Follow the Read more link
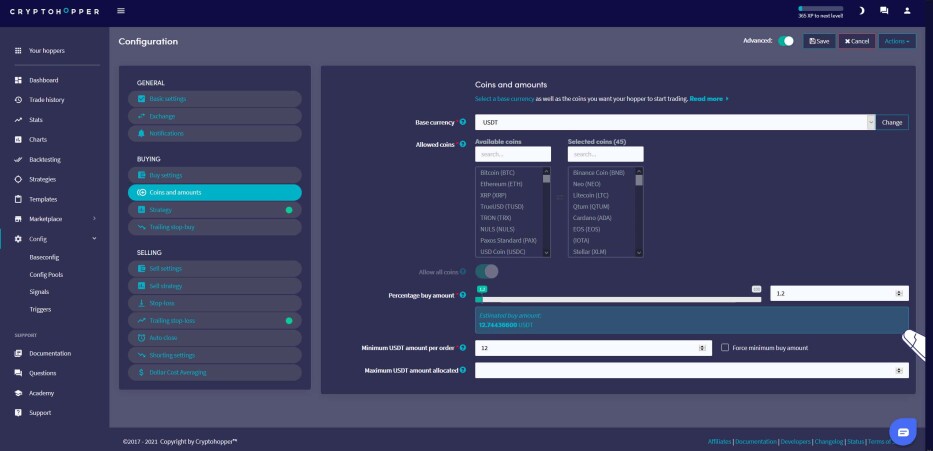This screenshot has width=933, height=451. tap(709, 99)
